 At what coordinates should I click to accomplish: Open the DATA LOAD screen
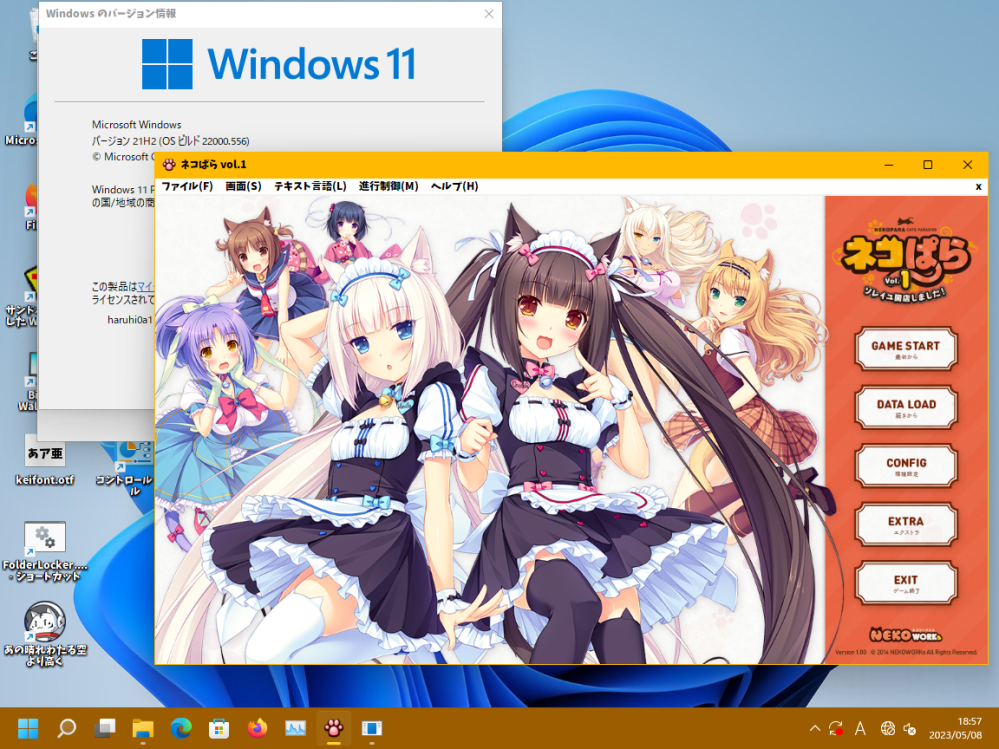tap(905, 406)
